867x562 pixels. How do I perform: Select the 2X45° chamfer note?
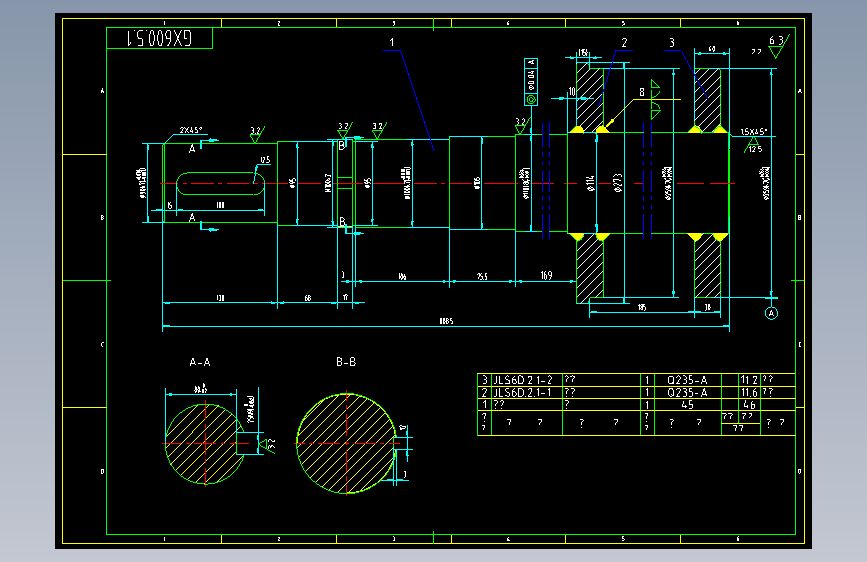click(x=191, y=130)
